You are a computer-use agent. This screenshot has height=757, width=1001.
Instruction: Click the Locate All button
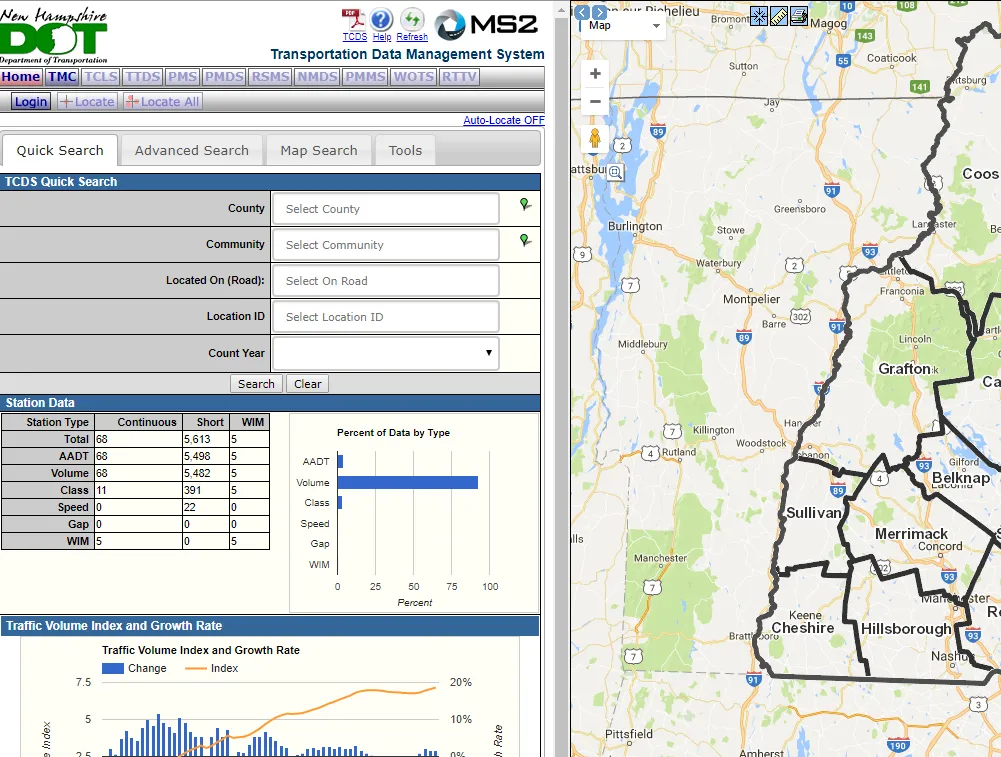tap(163, 101)
